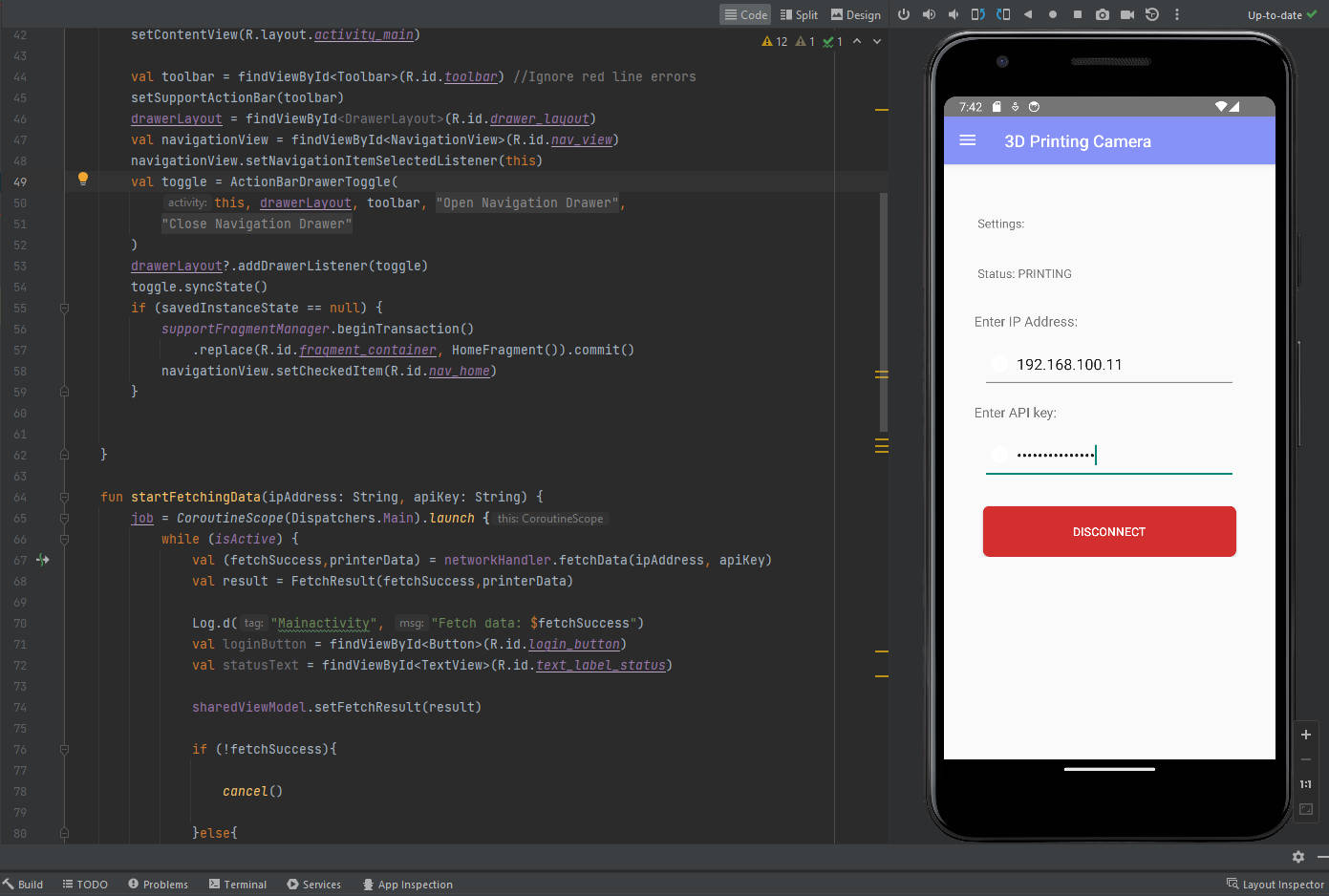
Task: Open emulator panel settings gear icon
Action: (1297, 857)
